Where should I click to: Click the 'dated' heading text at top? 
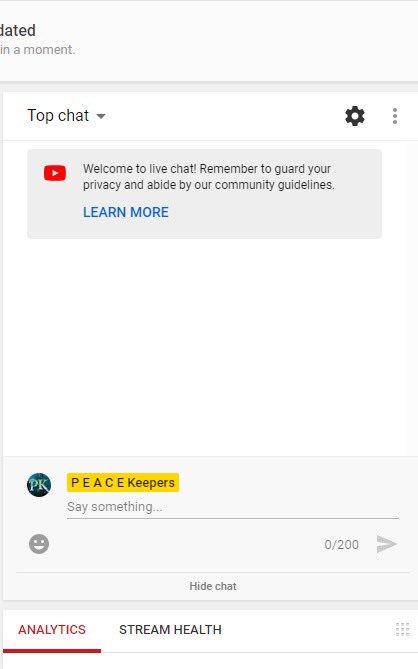17,30
